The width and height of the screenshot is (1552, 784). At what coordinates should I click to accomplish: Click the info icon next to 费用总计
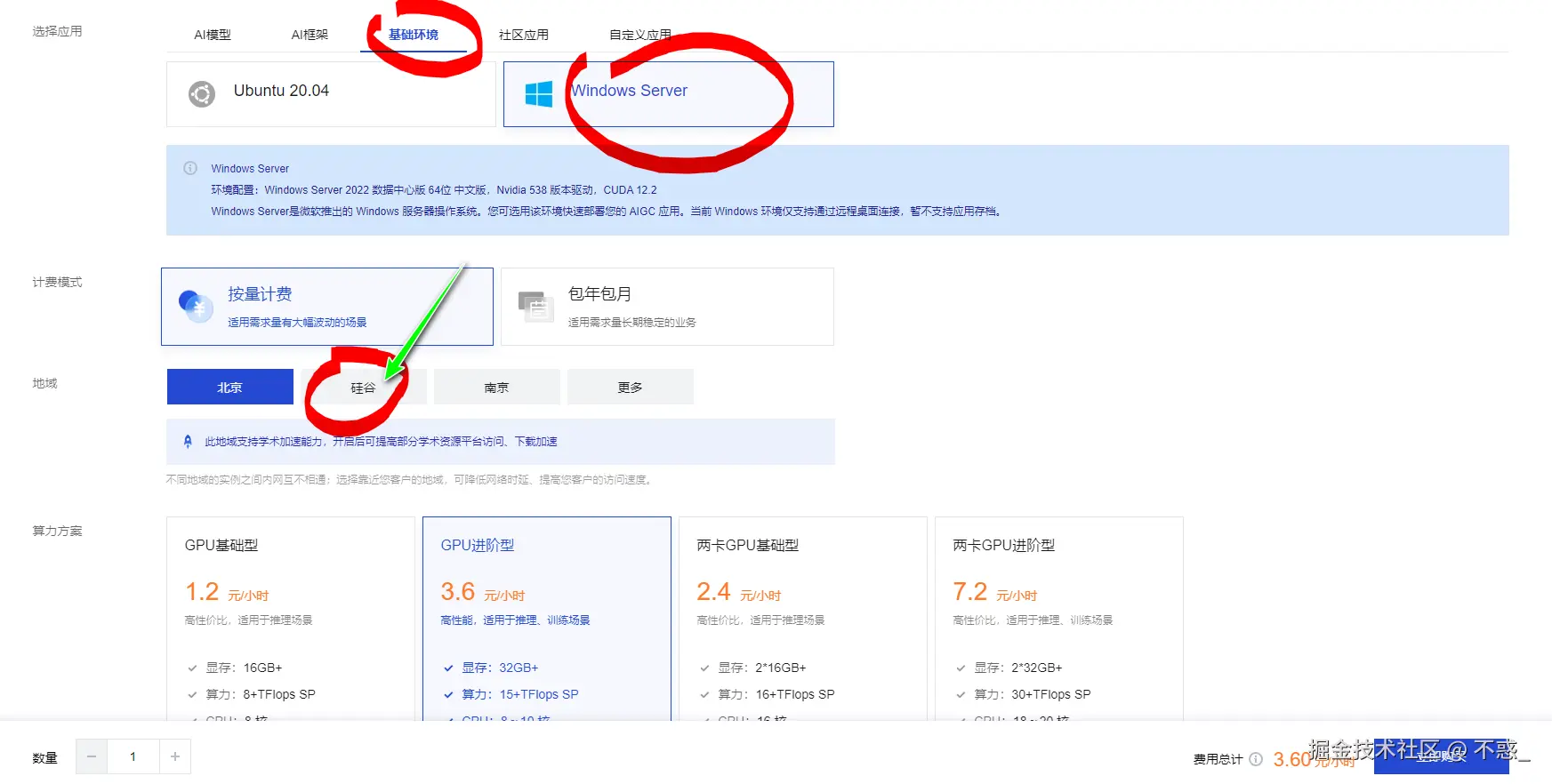(x=1256, y=759)
